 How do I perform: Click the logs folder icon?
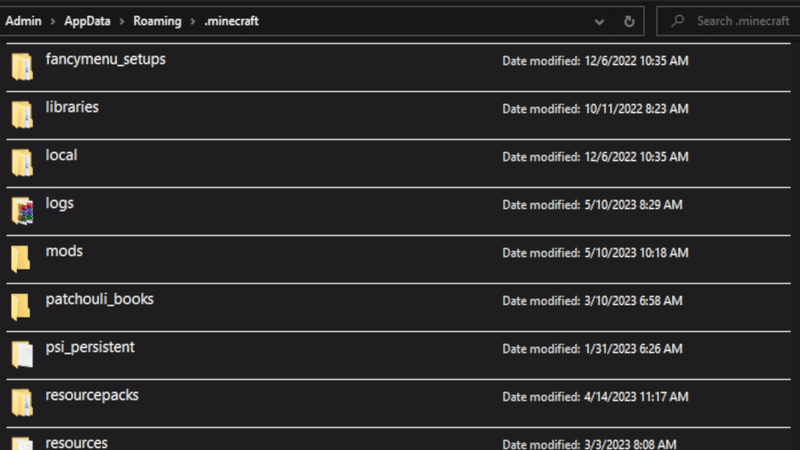coord(21,211)
